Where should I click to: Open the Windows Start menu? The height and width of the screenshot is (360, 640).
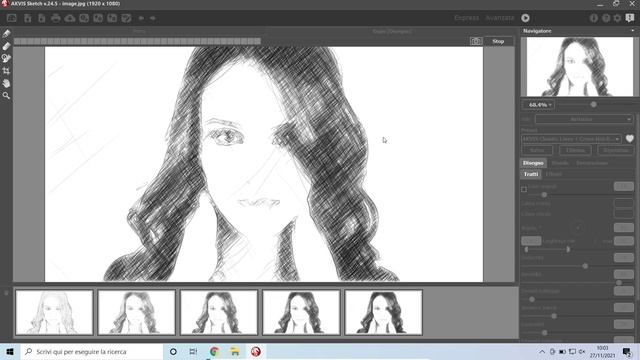10,351
